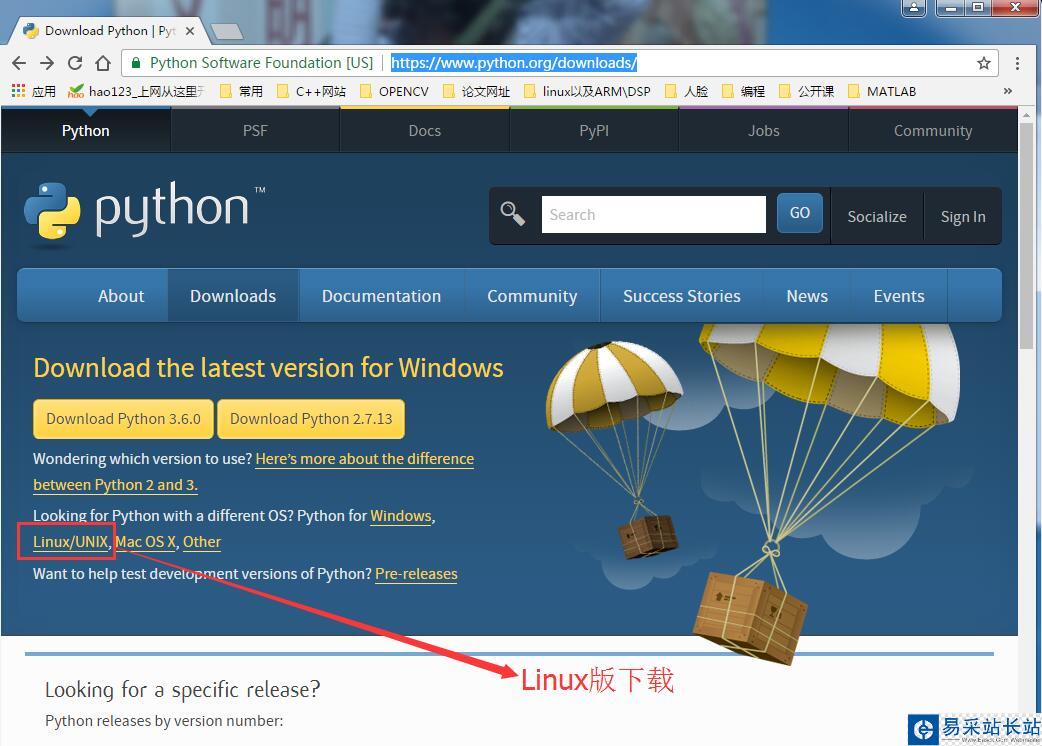Open the Sign In menu
This screenshot has width=1042, height=746.
coord(963,217)
